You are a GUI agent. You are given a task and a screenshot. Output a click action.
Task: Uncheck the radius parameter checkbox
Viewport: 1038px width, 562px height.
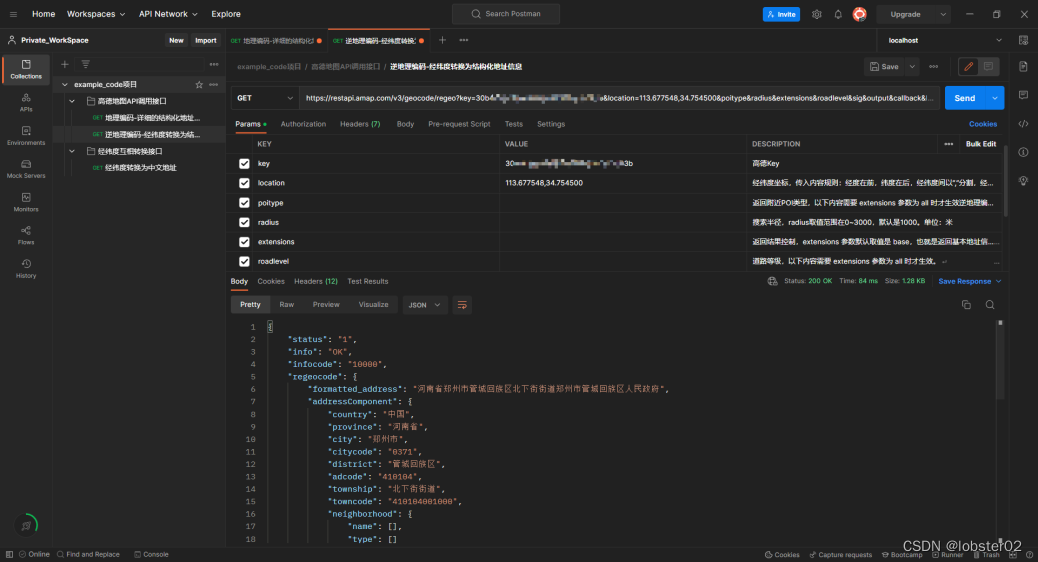pyautogui.click(x=244, y=222)
